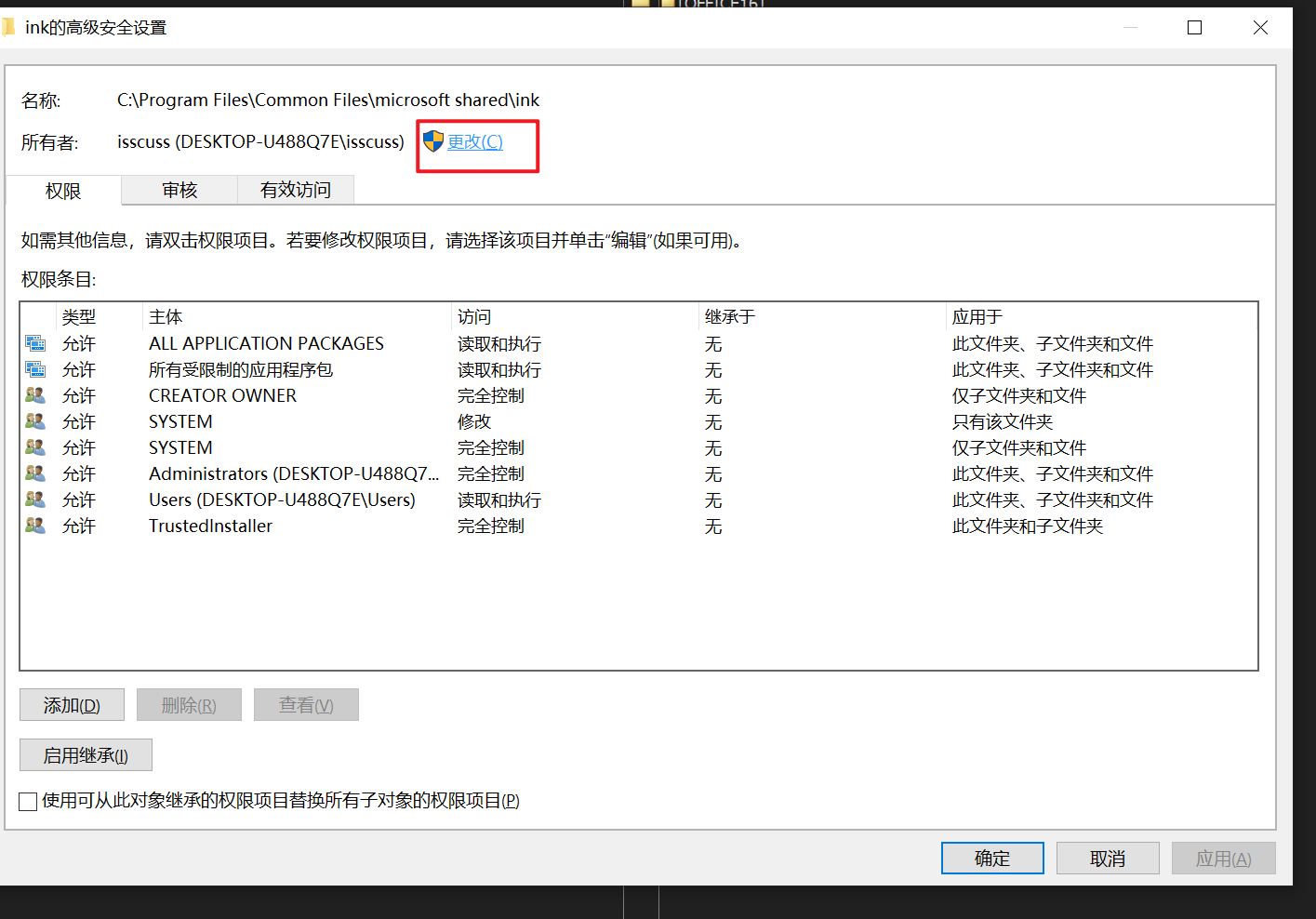This screenshot has height=919, width=1316.
Task: Select the 权限 tab
Action: coord(63,192)
